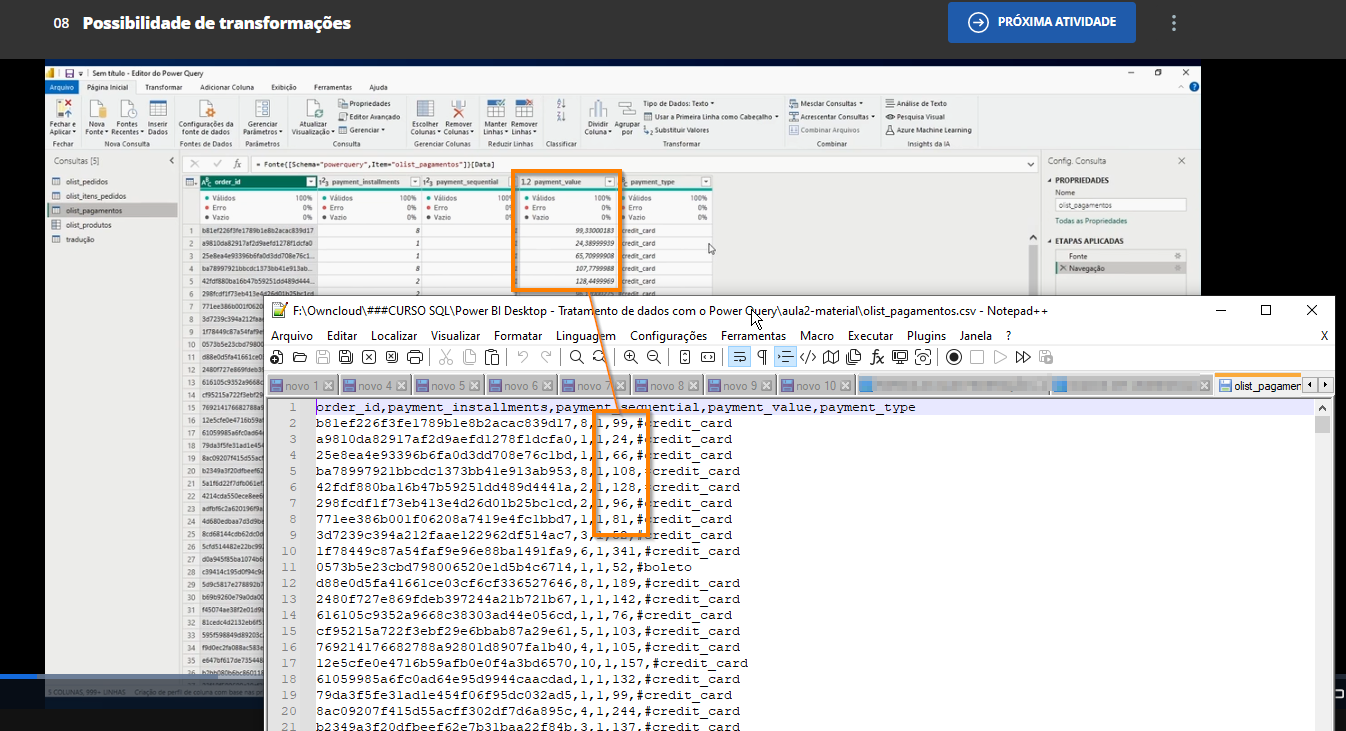The image size is (1346, 731).
Task: Click Print icon in Notepad++ toolbar
Action: [415, 357]
